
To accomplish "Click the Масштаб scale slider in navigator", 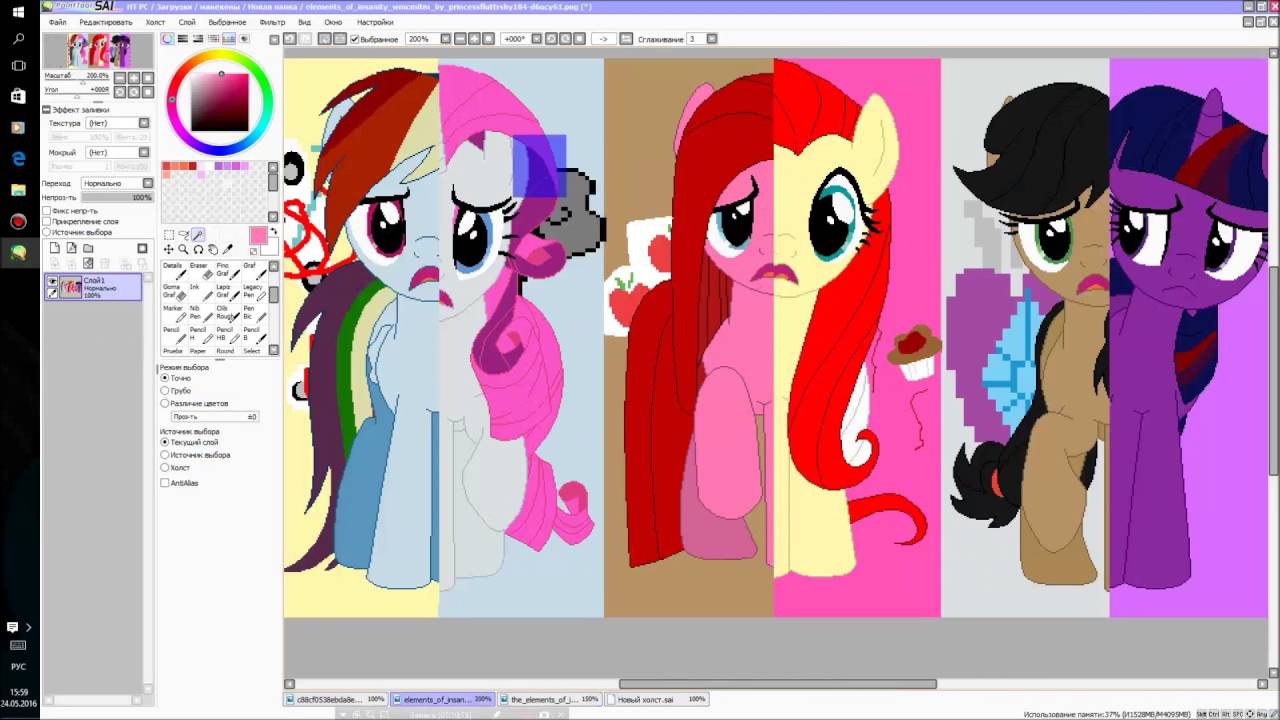I will point(77,82).
